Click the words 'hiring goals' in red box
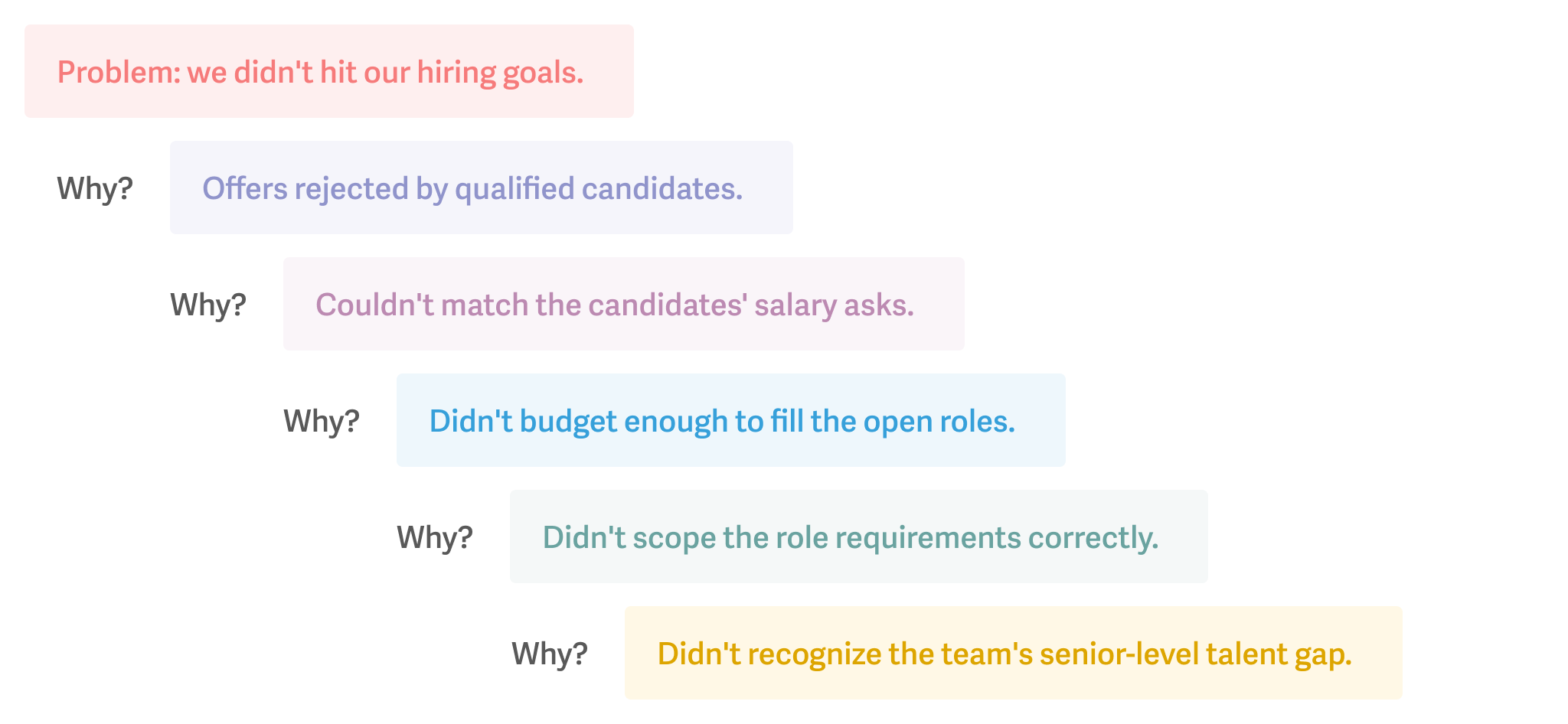Viewport: 1568px width, 724px height. coord(500,74)
